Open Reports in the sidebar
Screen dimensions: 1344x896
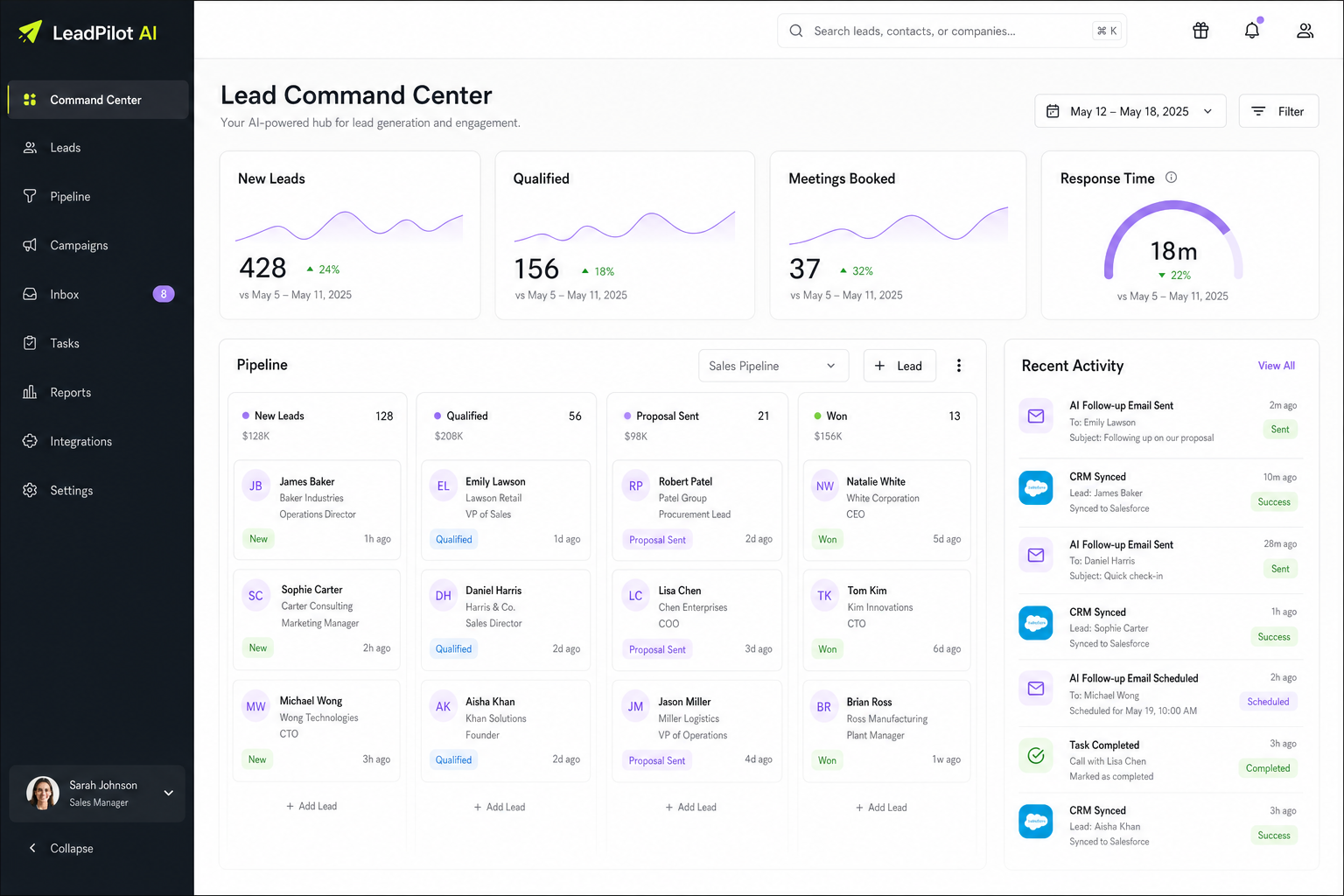98,393
